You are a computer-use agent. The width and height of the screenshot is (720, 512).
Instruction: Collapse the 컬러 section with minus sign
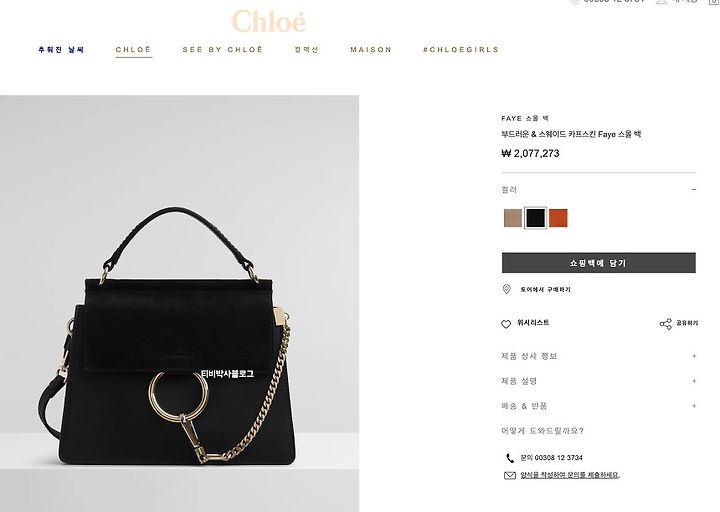coord(694,190)
